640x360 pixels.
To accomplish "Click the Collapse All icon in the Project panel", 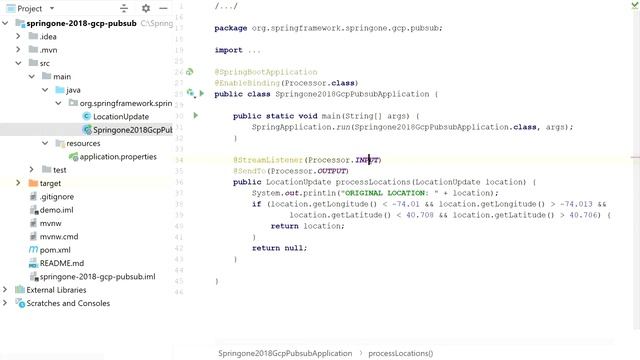I will pos(124,8).
